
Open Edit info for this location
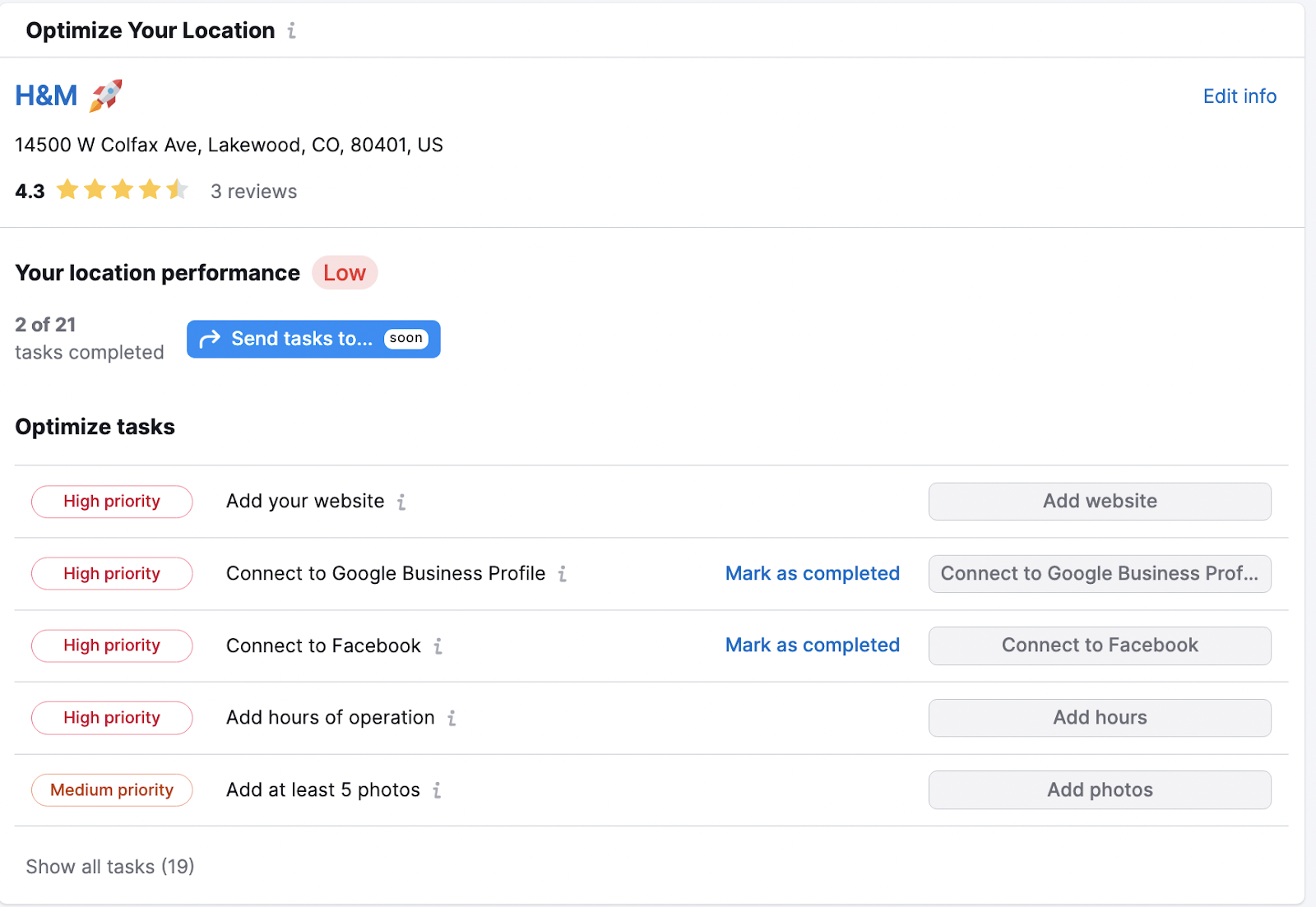click(x=1239, y=96)
